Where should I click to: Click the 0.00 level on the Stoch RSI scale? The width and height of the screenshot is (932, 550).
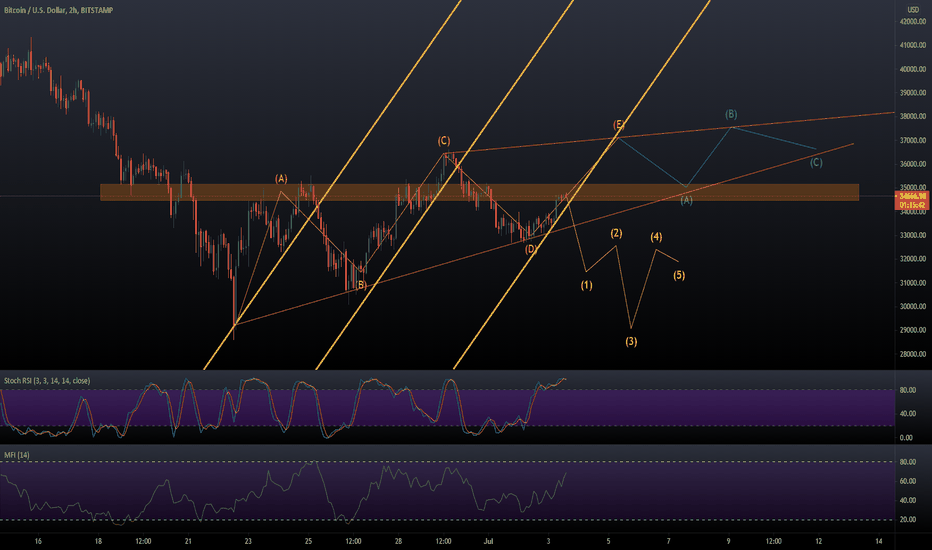pos(906,438)
